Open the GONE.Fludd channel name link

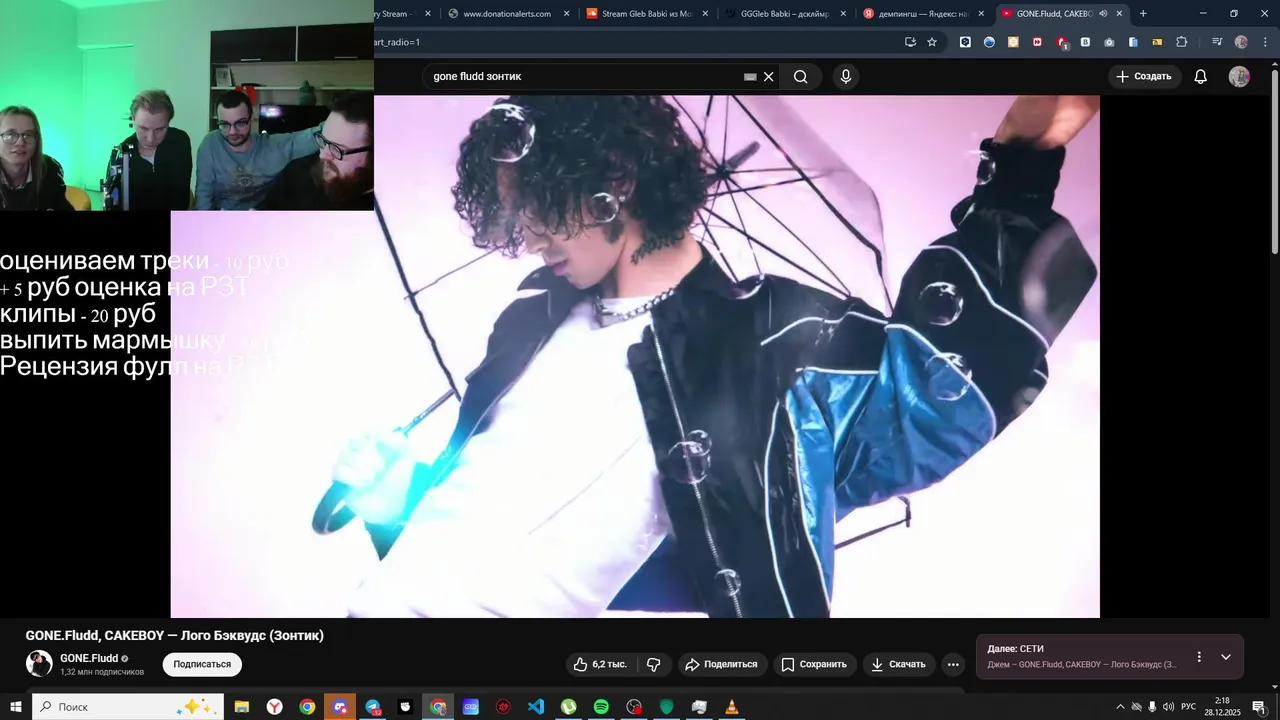click(89, 658)
